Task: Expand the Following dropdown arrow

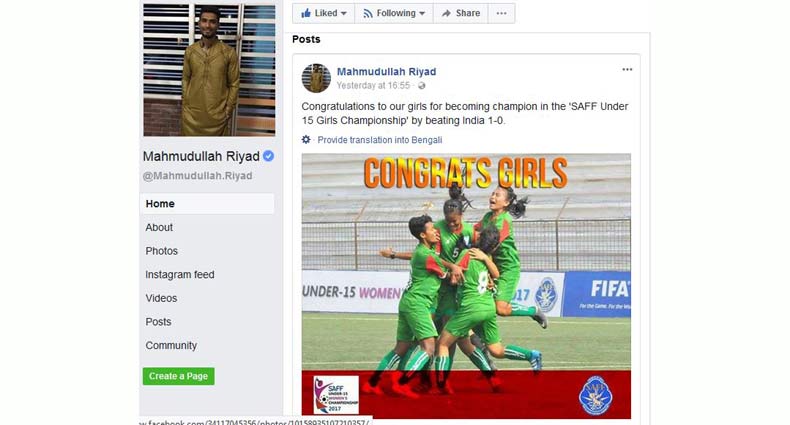Action: click(422, 14)
